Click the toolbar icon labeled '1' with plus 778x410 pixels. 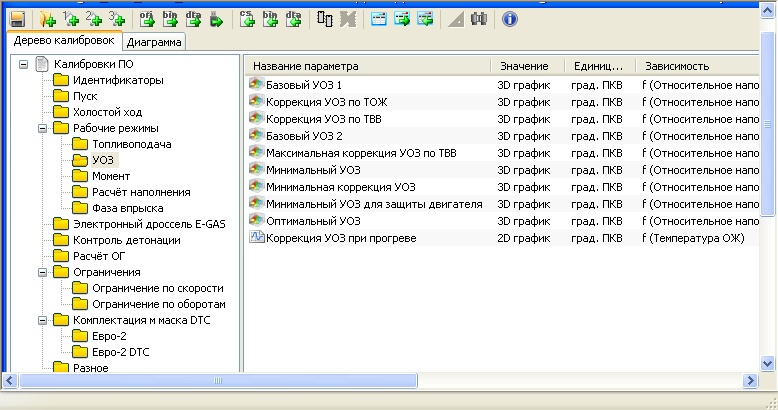click(x=71, y=18)
